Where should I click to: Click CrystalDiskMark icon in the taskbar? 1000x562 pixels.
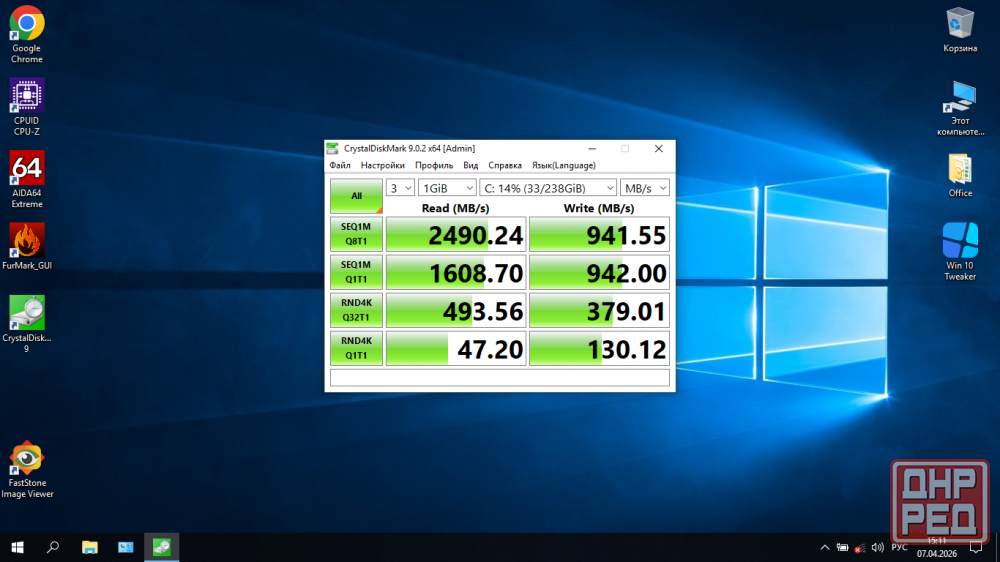pos(161,547)
